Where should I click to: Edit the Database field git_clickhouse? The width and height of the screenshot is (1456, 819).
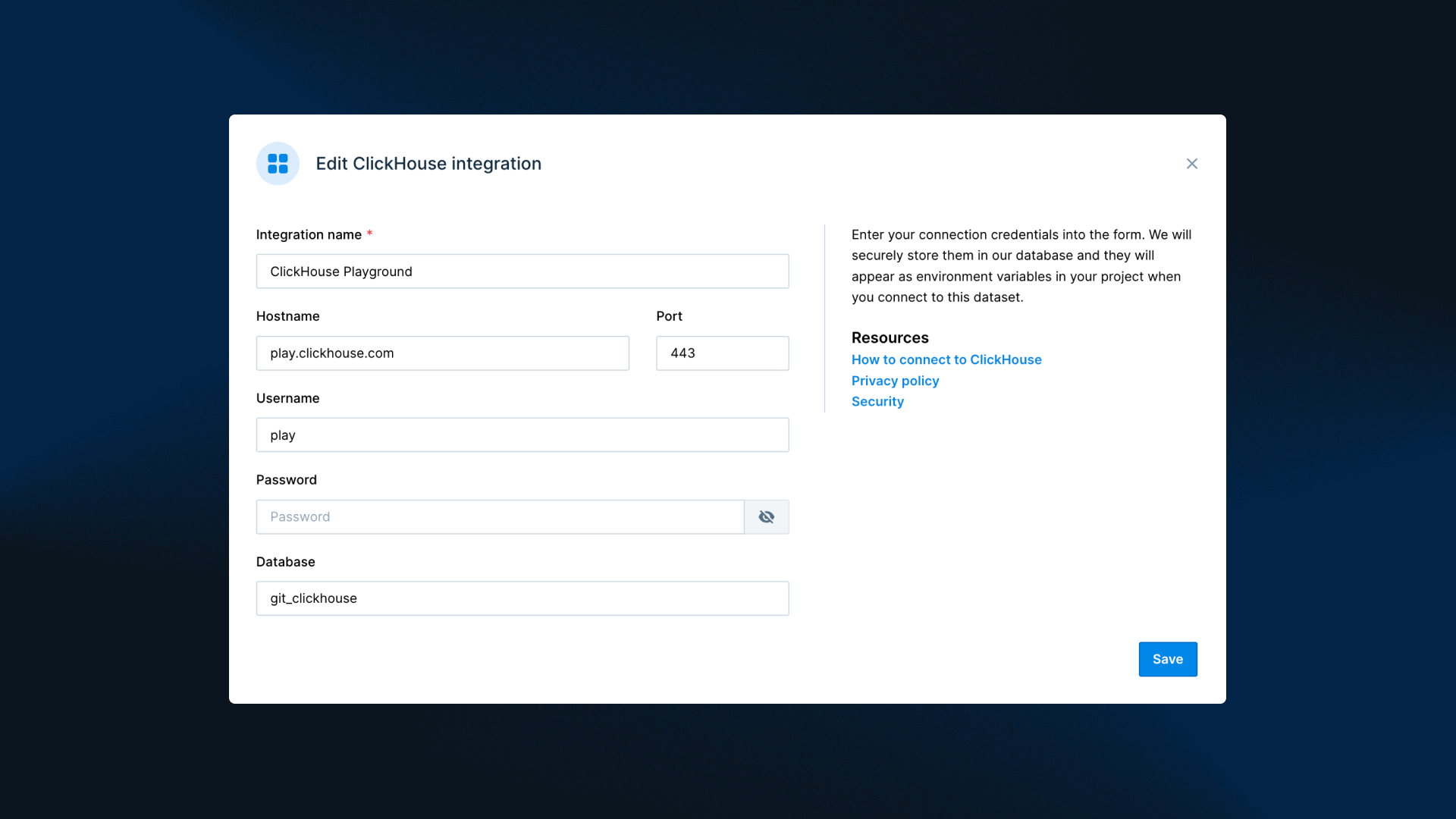click(522, 598)
